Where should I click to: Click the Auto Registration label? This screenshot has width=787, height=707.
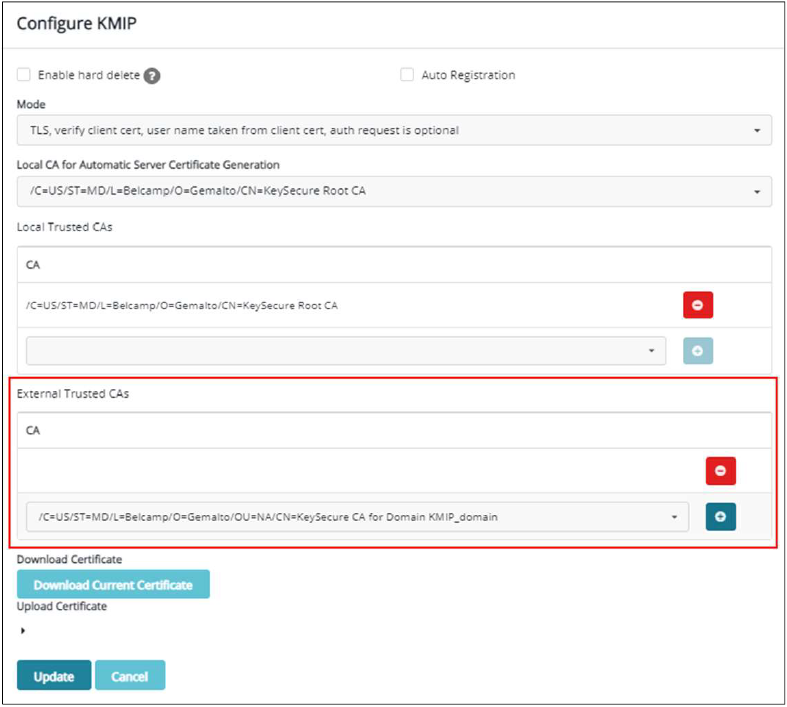point(468,75)
